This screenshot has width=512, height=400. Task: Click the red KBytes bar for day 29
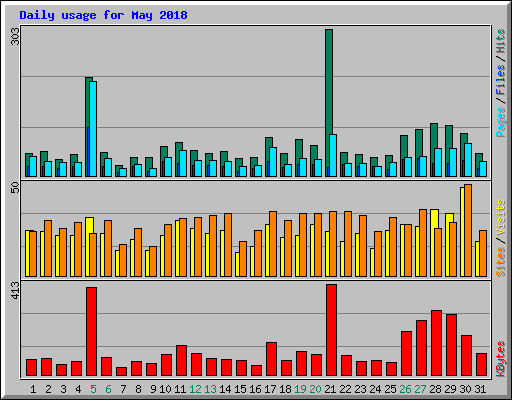pyautogui.click(x=451, y=345)
